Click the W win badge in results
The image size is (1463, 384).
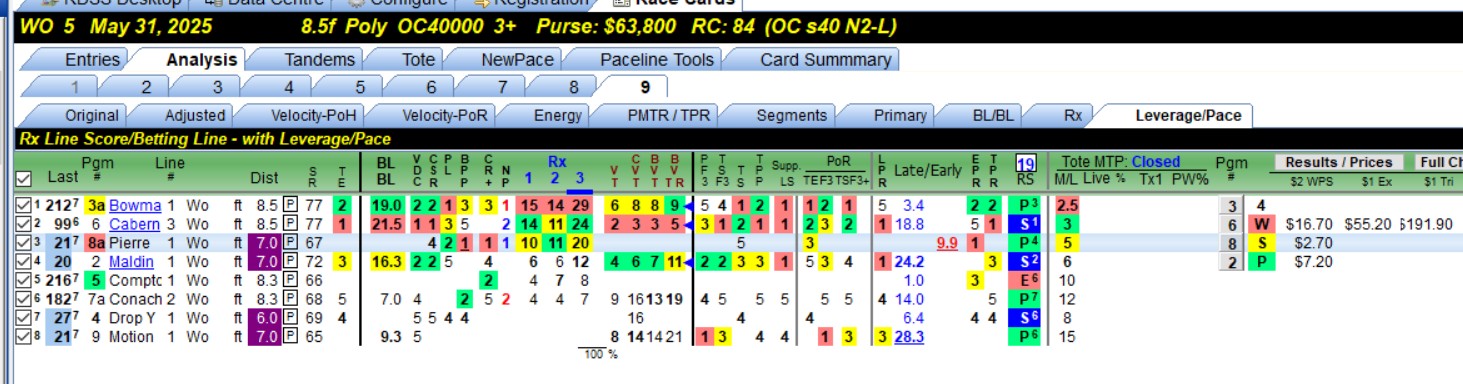coord(1261,224)
